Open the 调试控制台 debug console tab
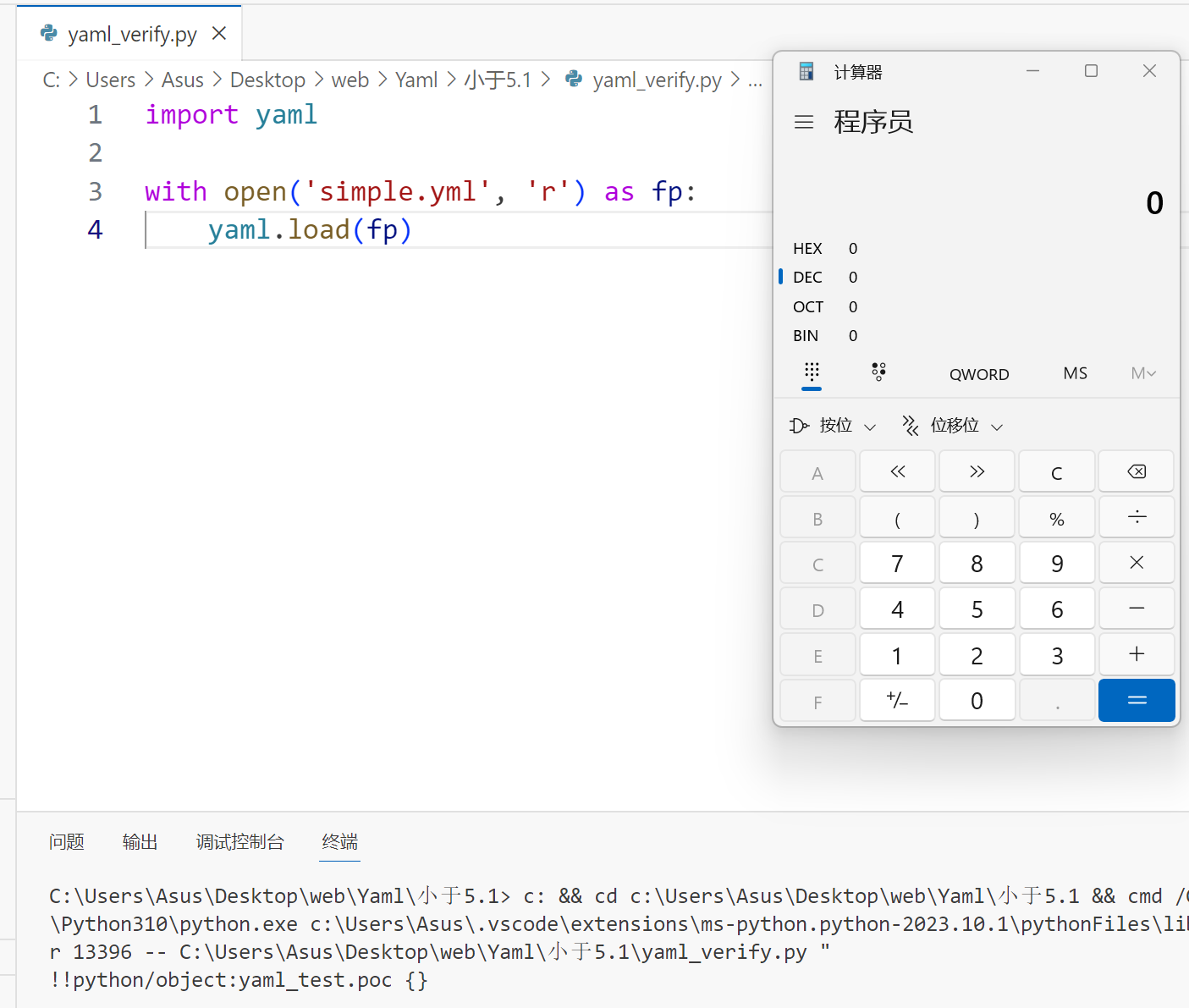The height and width of the screenshot is (1008, 1189). pos(240,841)
